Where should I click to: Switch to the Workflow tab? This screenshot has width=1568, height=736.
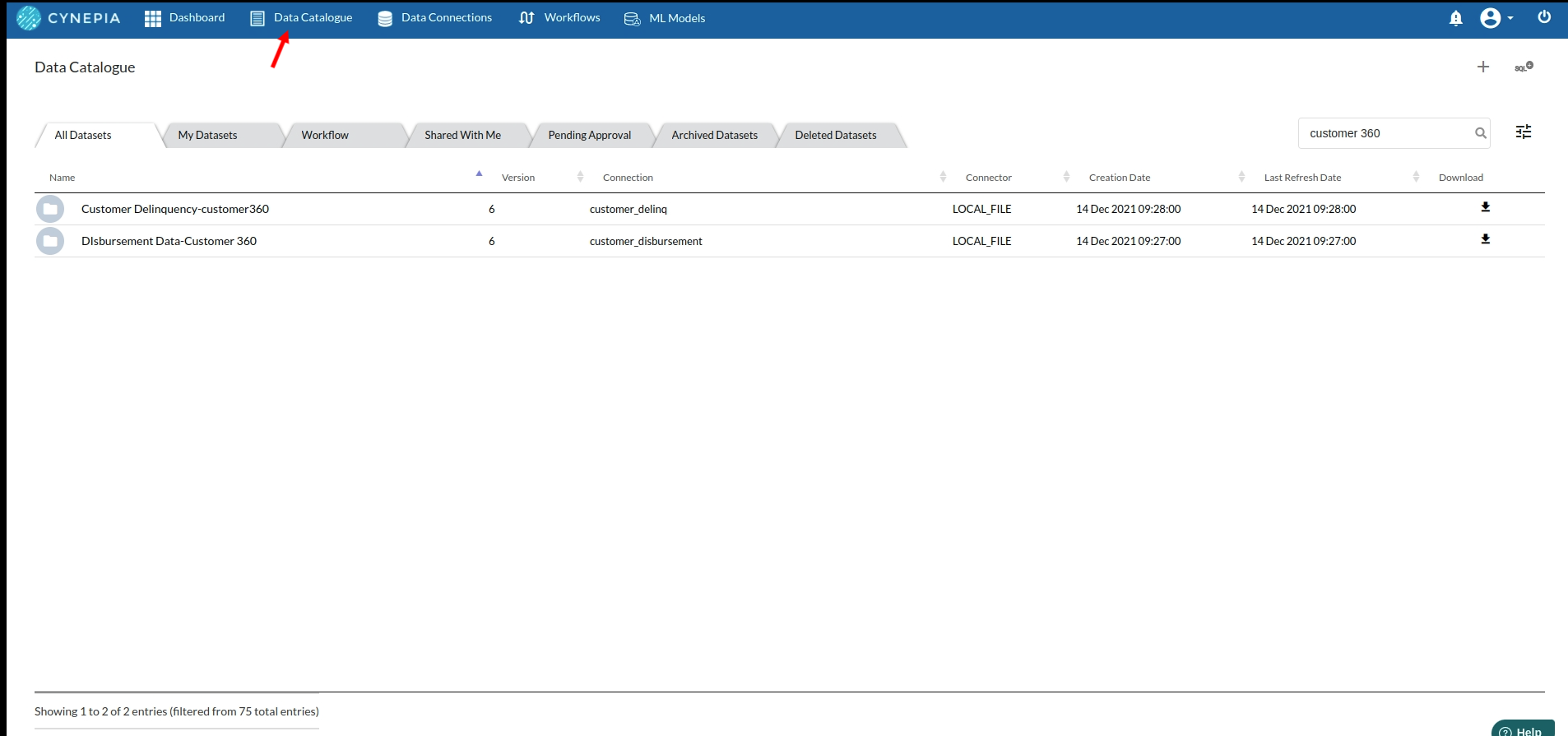tap(346, 135)
